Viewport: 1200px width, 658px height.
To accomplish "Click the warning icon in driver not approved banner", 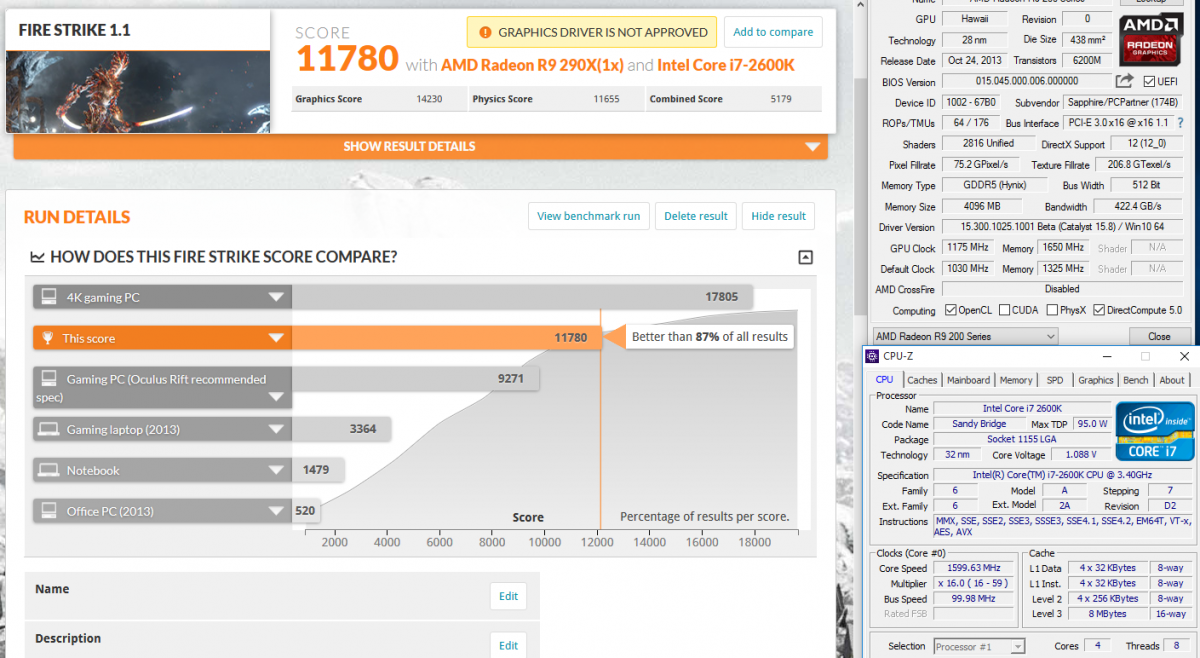I will pos(484,32).
